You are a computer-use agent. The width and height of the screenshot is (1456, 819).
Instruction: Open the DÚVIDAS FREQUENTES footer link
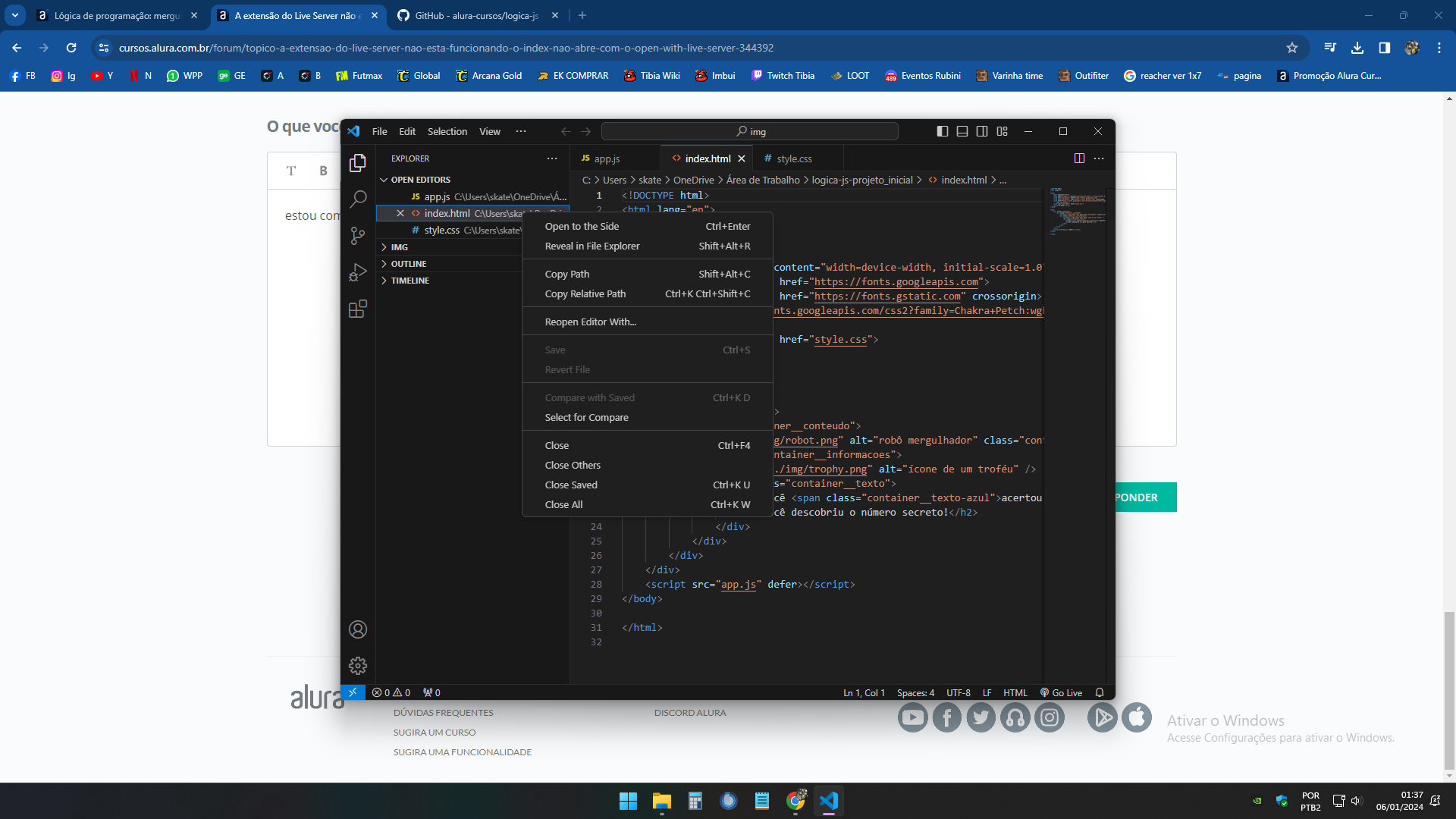tap(443, 713)
